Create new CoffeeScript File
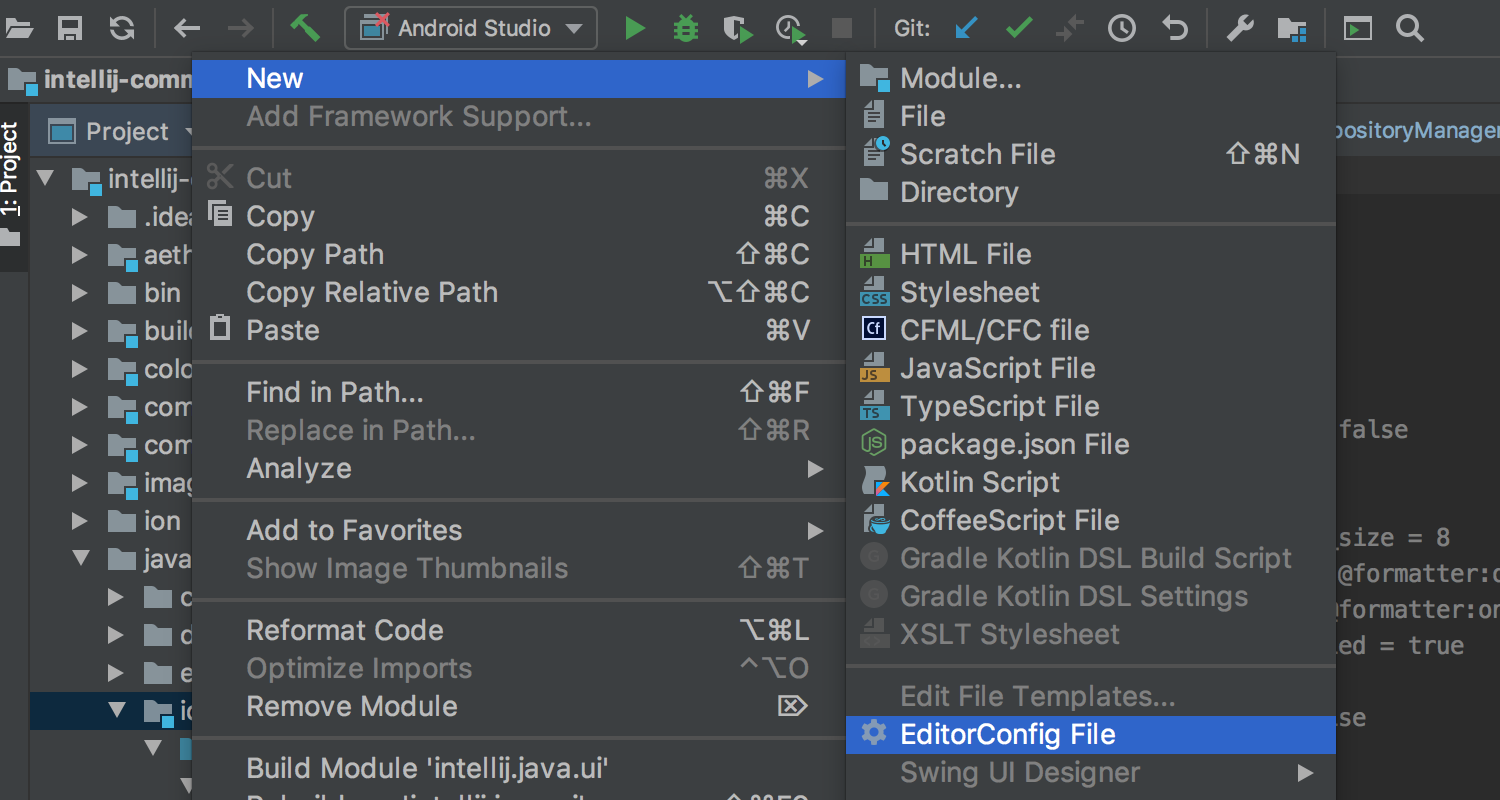This screenshot has width=1500, height=800. tap(1091, 520)
